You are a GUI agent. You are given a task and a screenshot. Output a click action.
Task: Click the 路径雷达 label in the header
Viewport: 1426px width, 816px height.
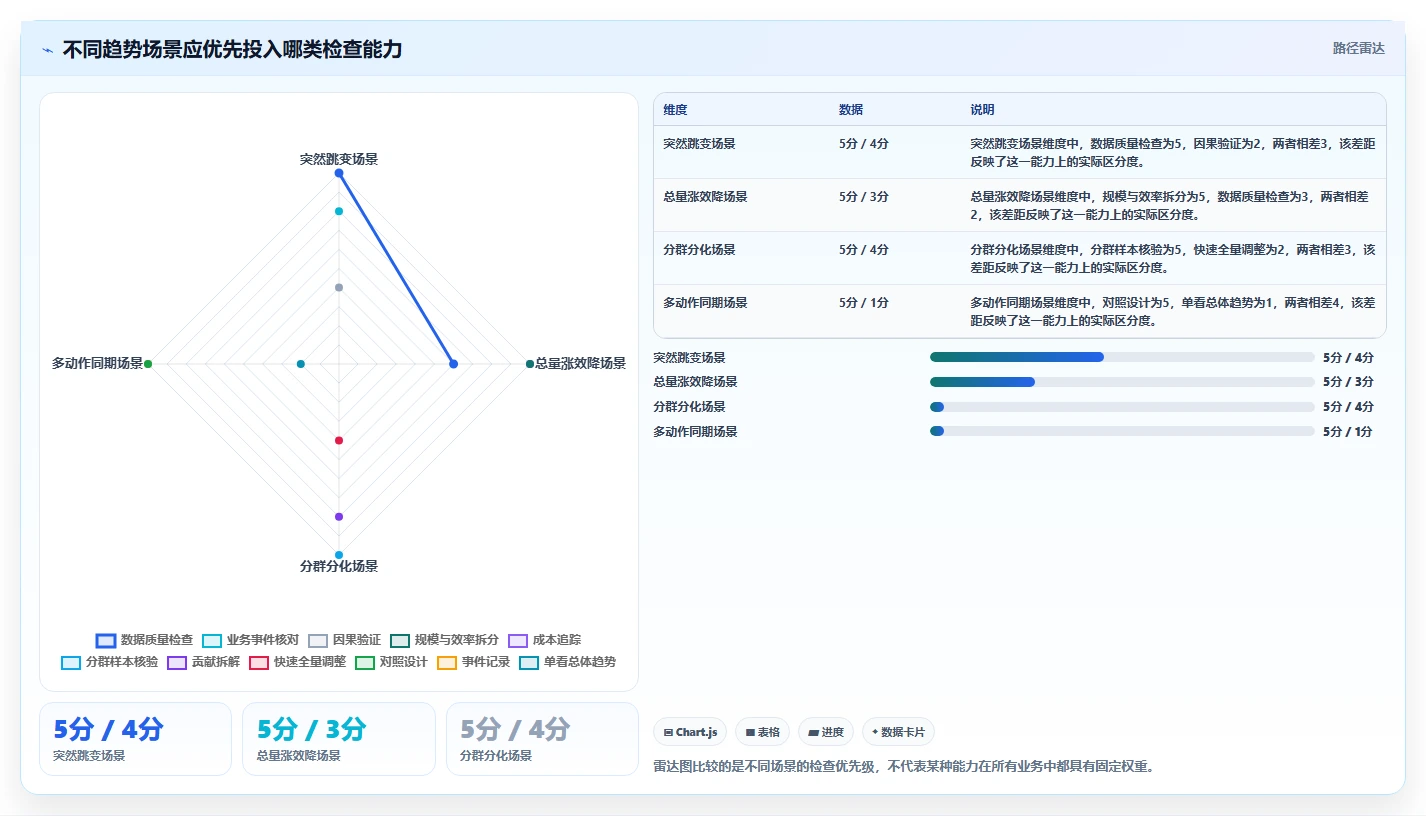coord(1358,48)
